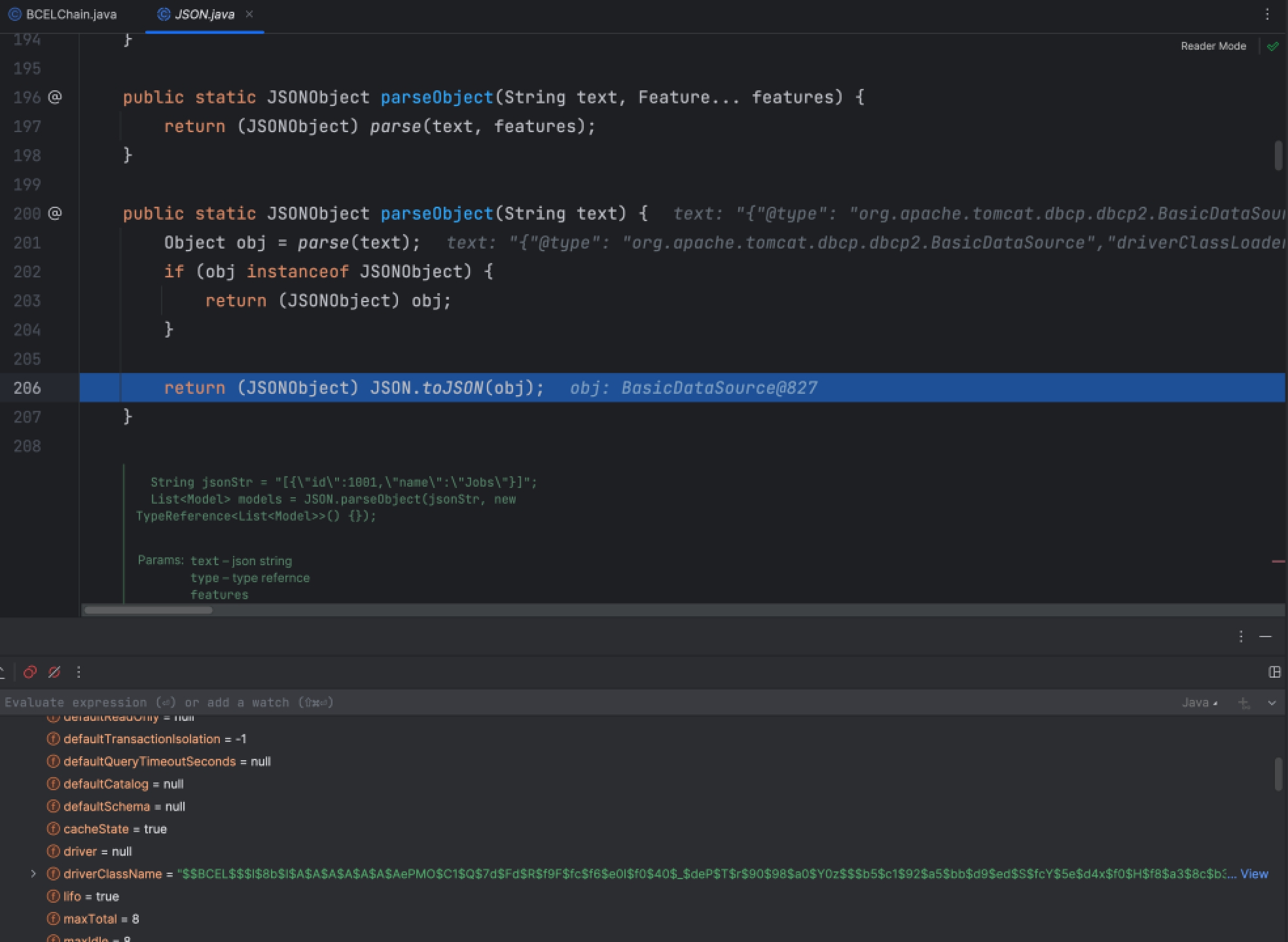Expand the driverClassName variable node
Image resolution: width=1288 pixels, height=942 pixels.
click(x=33, y=873)
